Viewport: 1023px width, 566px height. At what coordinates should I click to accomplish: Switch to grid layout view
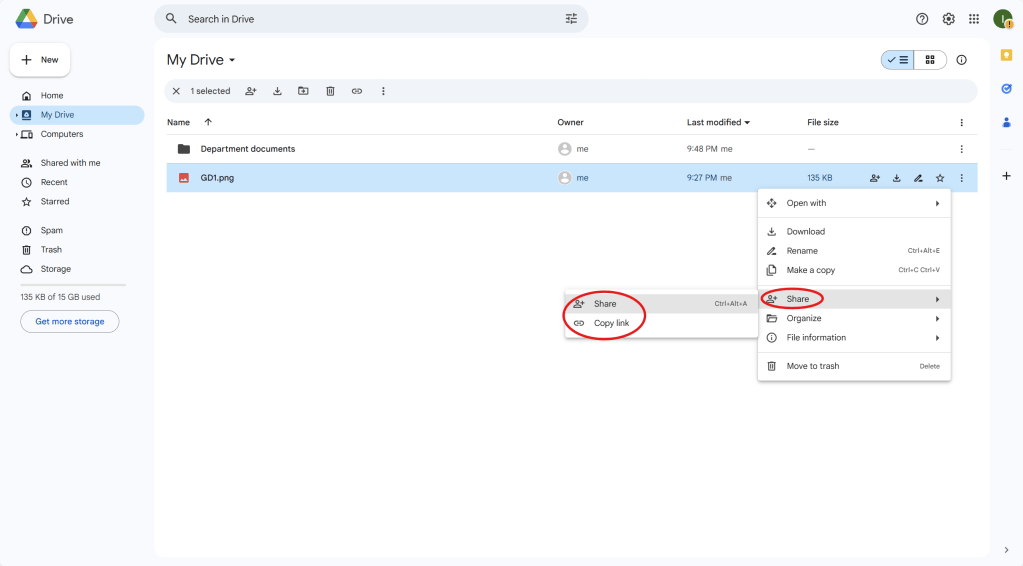[930, 60]
